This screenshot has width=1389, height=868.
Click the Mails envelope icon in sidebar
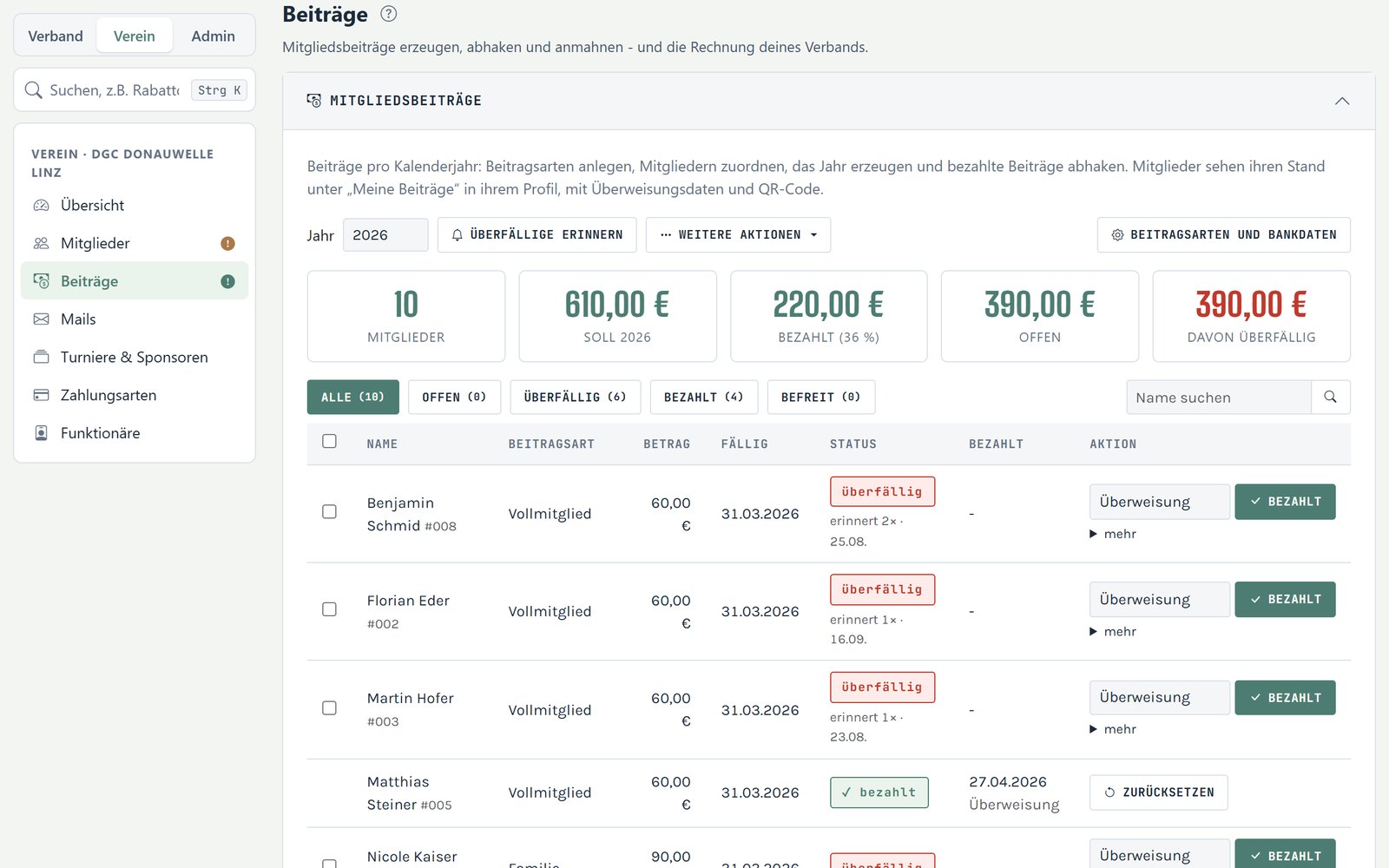41,319
